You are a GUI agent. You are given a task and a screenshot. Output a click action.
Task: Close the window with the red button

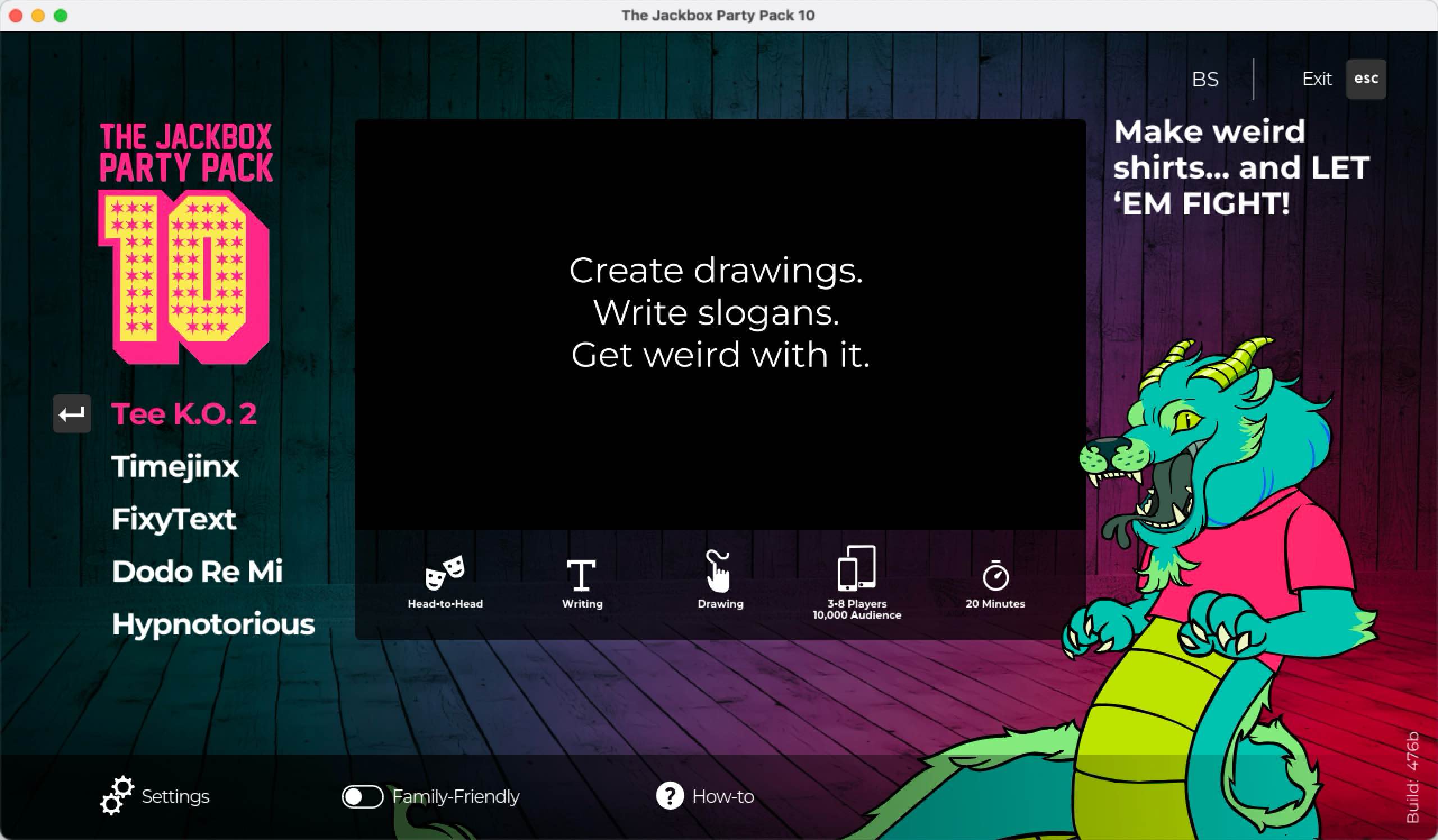coord(16,15)
